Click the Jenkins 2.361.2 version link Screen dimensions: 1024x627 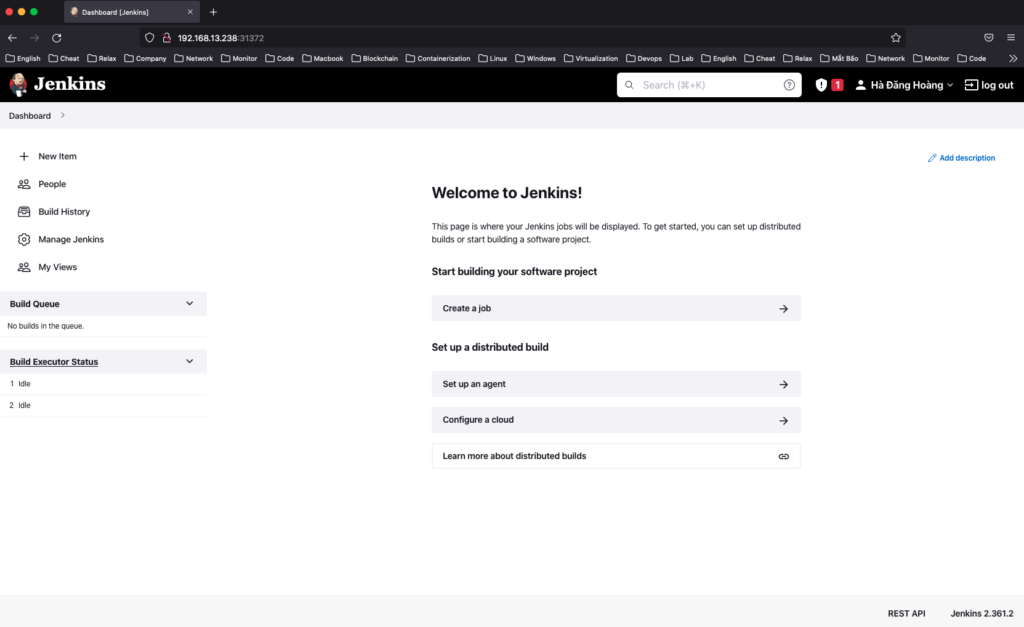click(x=982, y=613)
